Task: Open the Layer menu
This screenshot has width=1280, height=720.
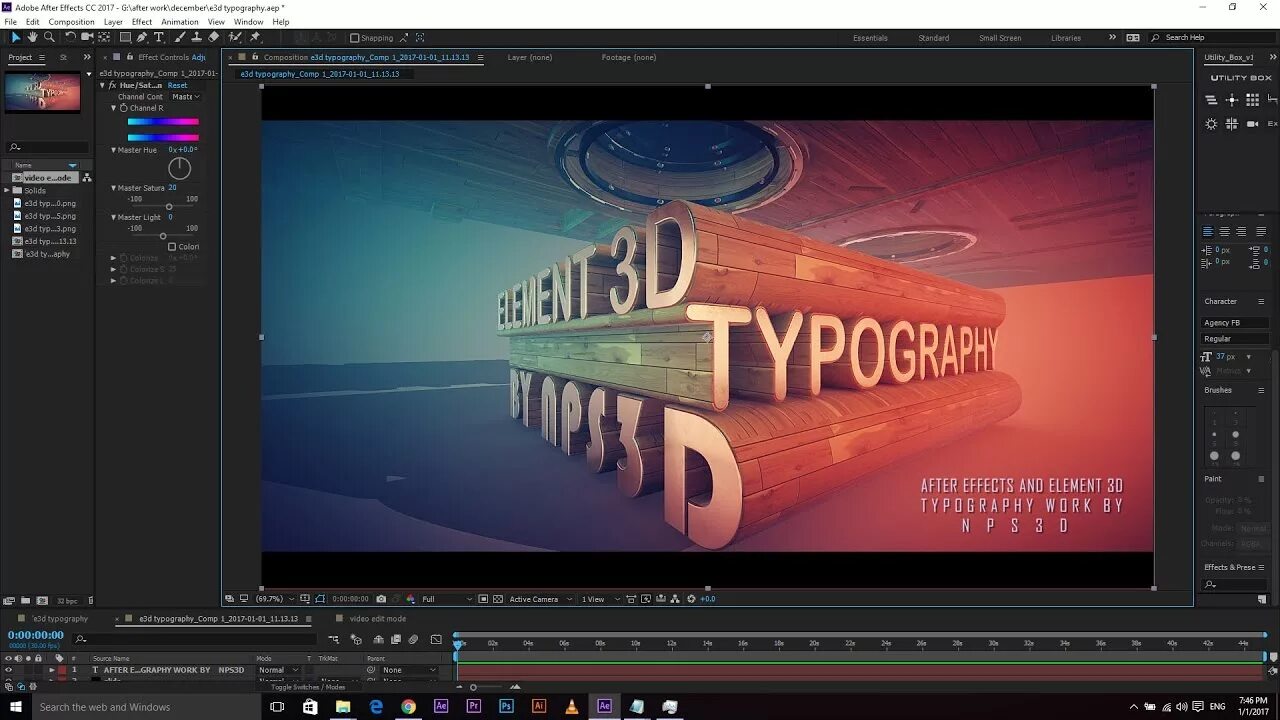Action: 113,22
